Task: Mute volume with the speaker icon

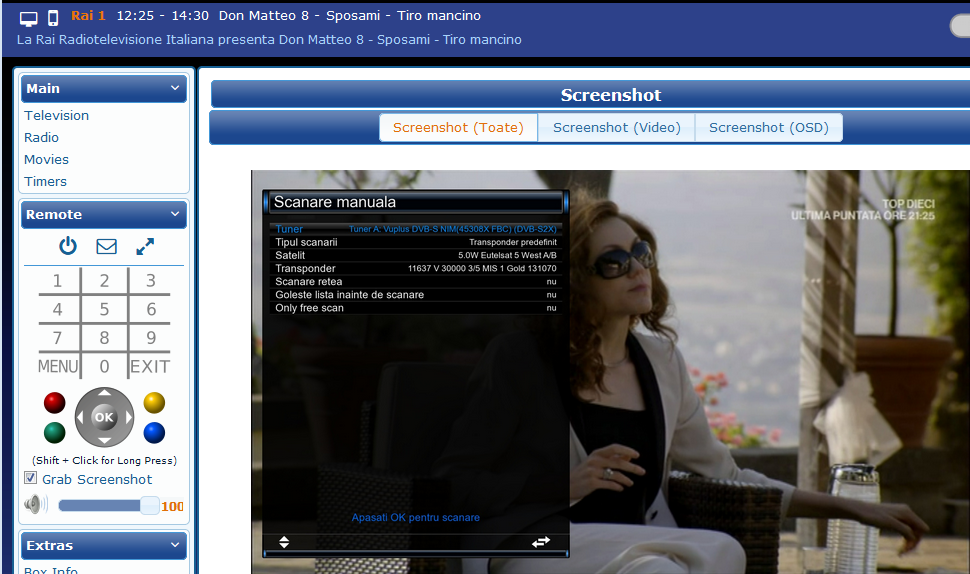Action: coord(35,504)
